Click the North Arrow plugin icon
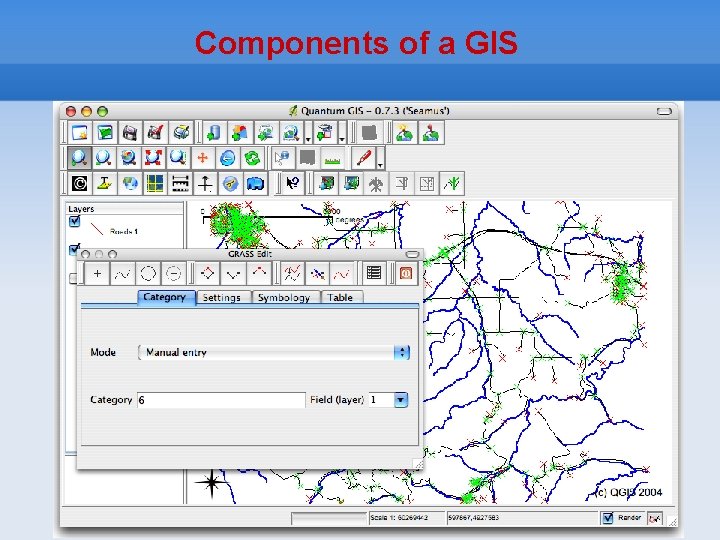The width and height of the screenshot is (720, 540). [205, 183]
